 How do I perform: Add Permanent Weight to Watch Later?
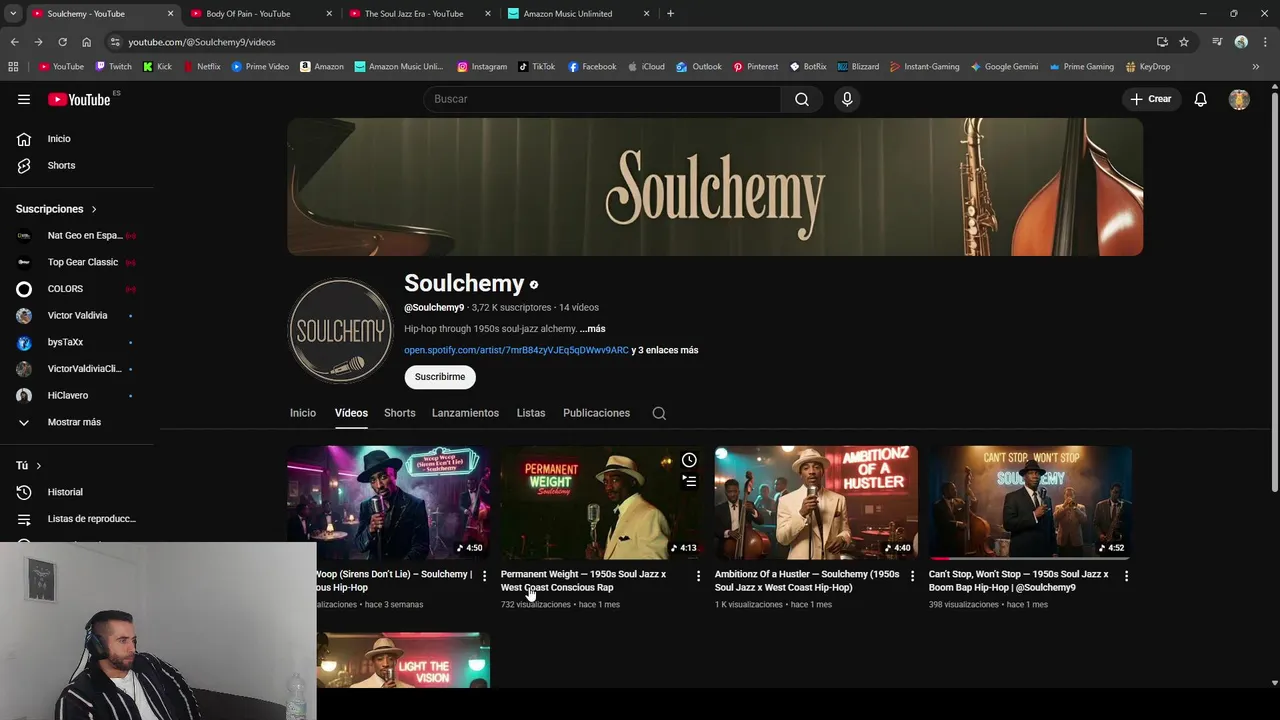click(689, 460)
